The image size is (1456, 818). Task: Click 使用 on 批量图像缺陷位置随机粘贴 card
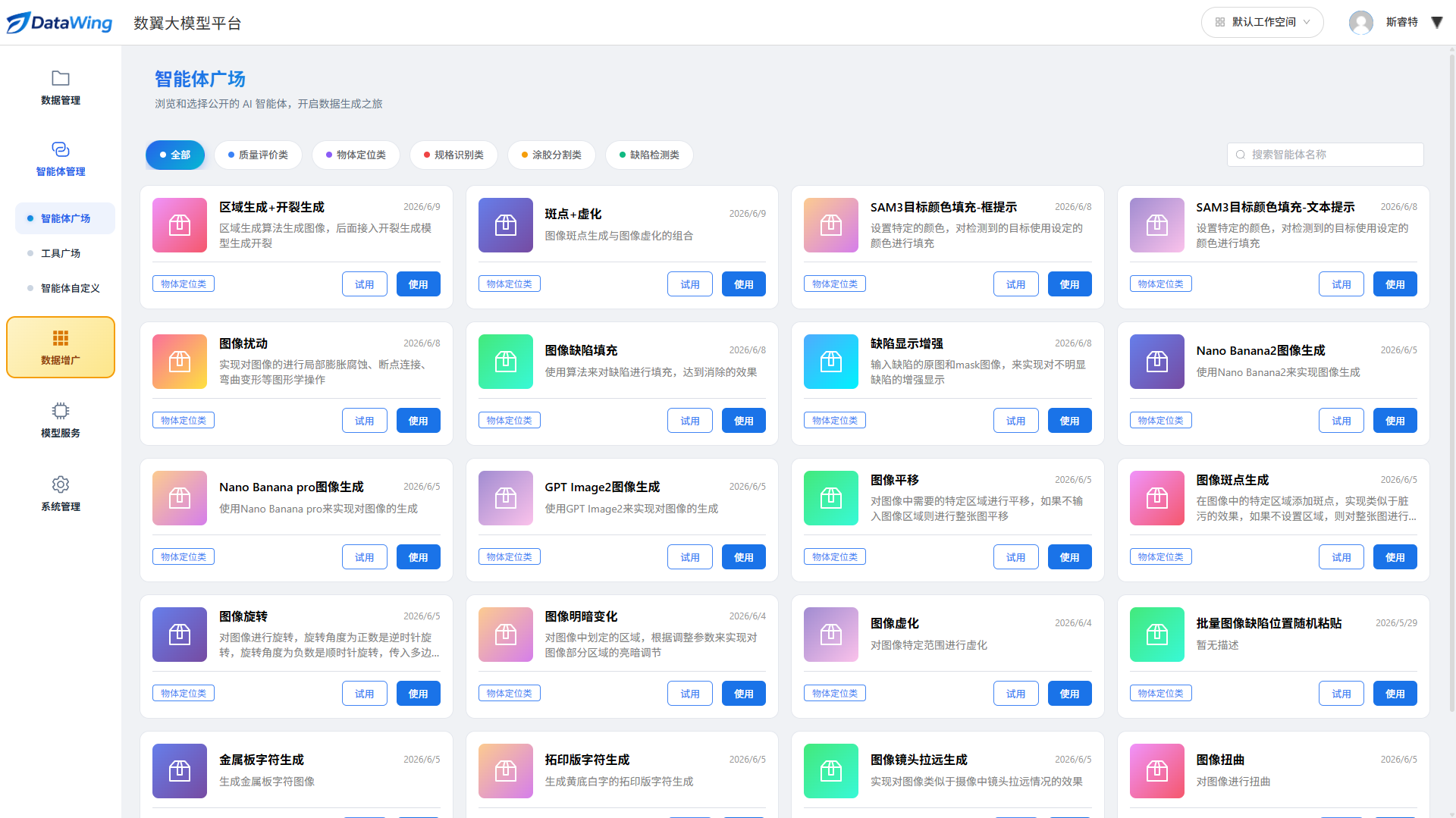coord(1395,694)
